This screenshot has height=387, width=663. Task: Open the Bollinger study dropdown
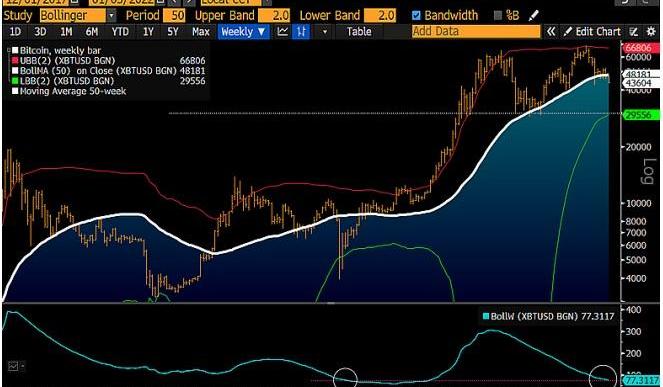coord(111,16)
